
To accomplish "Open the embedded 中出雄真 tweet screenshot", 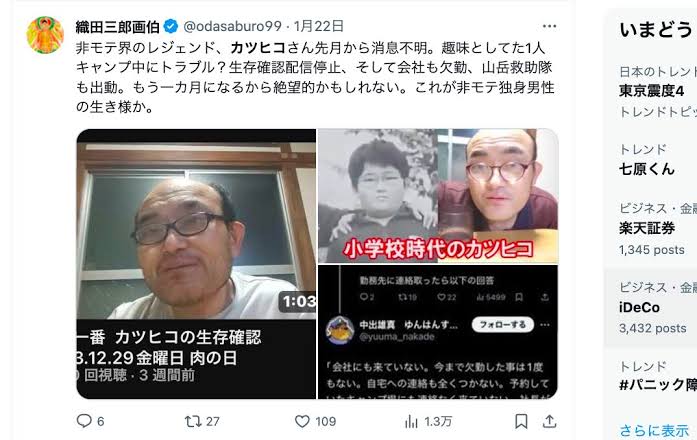I will point(438,332).
